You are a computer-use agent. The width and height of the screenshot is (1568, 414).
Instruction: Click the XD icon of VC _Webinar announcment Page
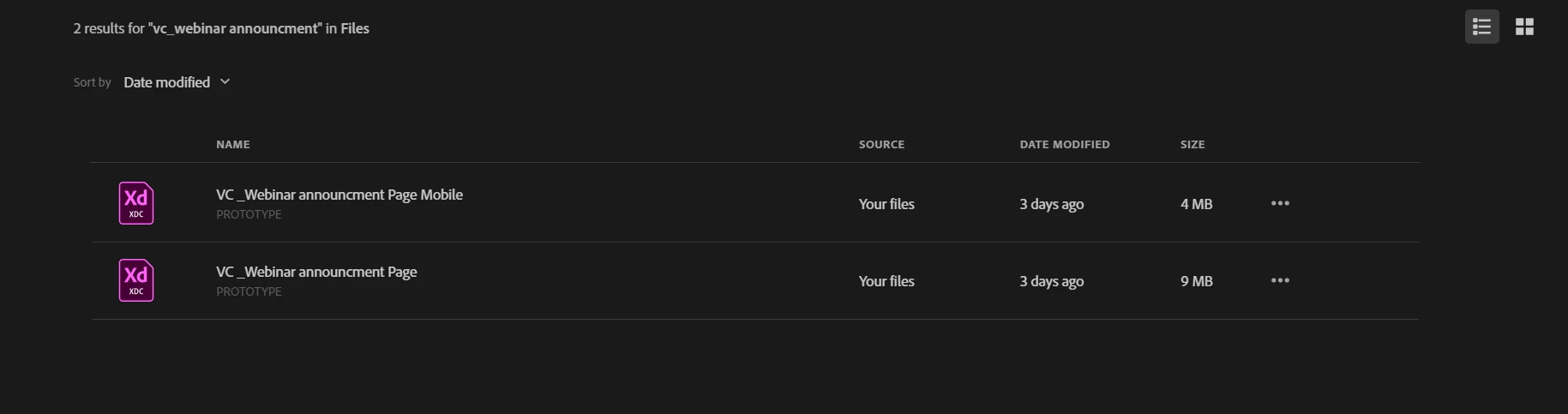[136, 280]
